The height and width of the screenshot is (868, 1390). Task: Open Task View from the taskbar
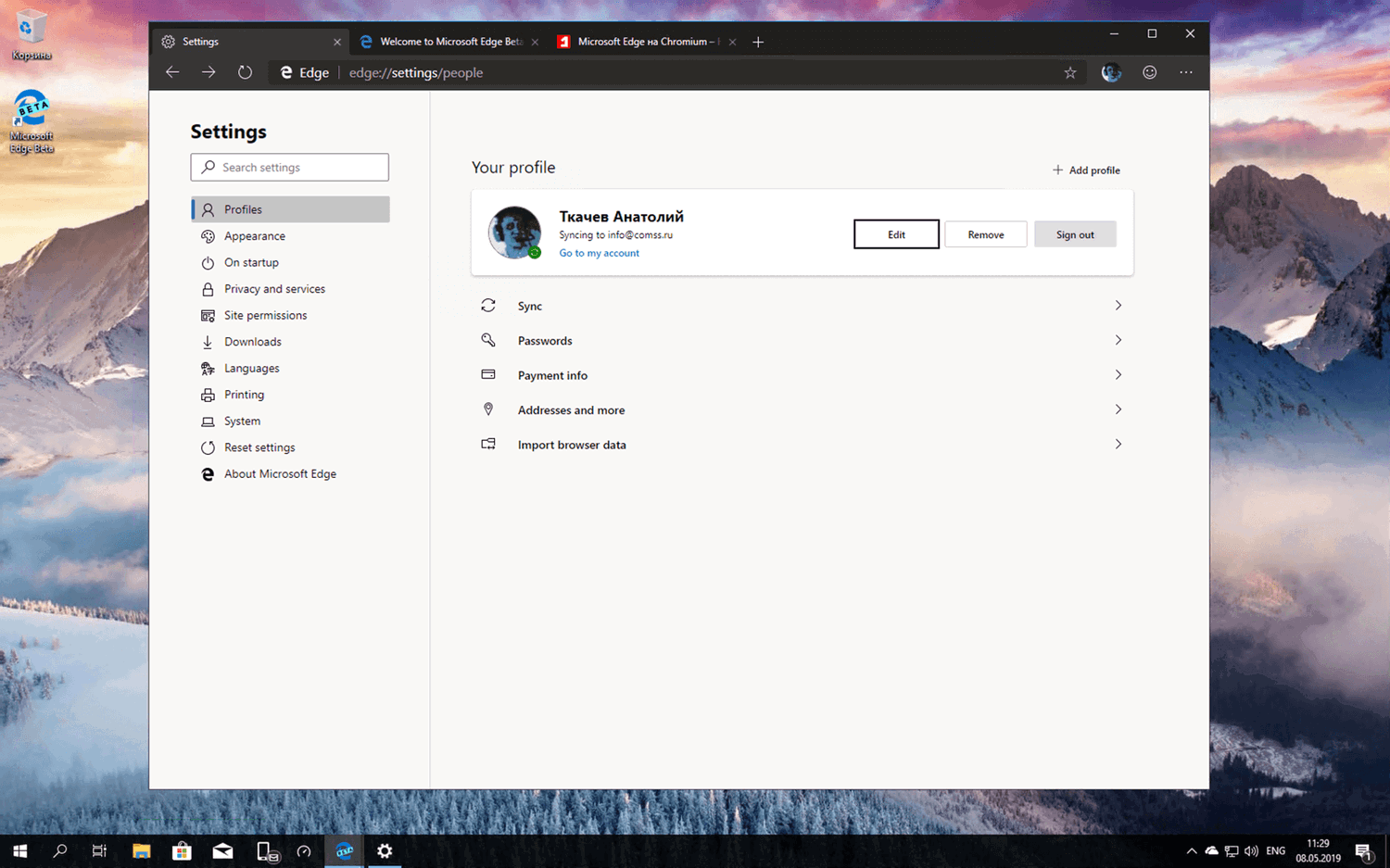[100, 850]
